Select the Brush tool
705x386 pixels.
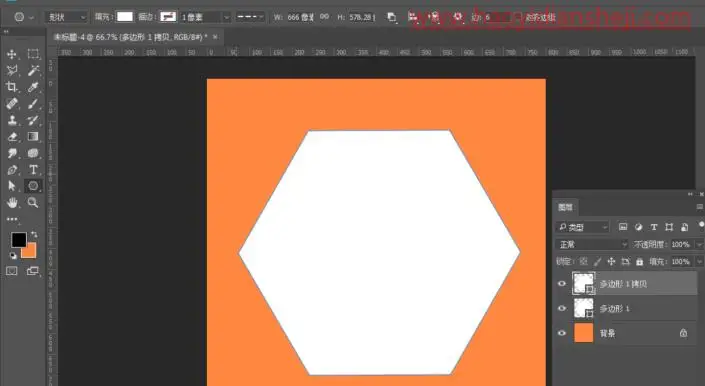coord(33,103)
